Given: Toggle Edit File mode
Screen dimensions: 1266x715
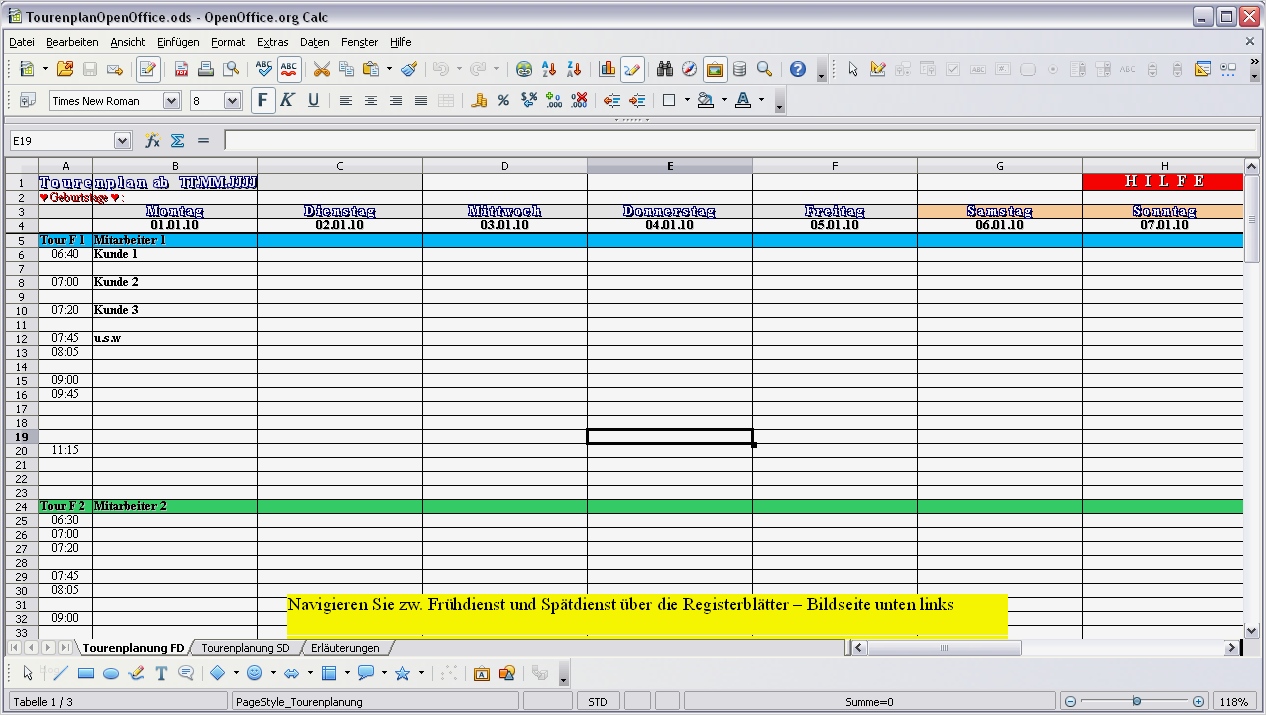Looking at the screenshot, I should (148, 69).
